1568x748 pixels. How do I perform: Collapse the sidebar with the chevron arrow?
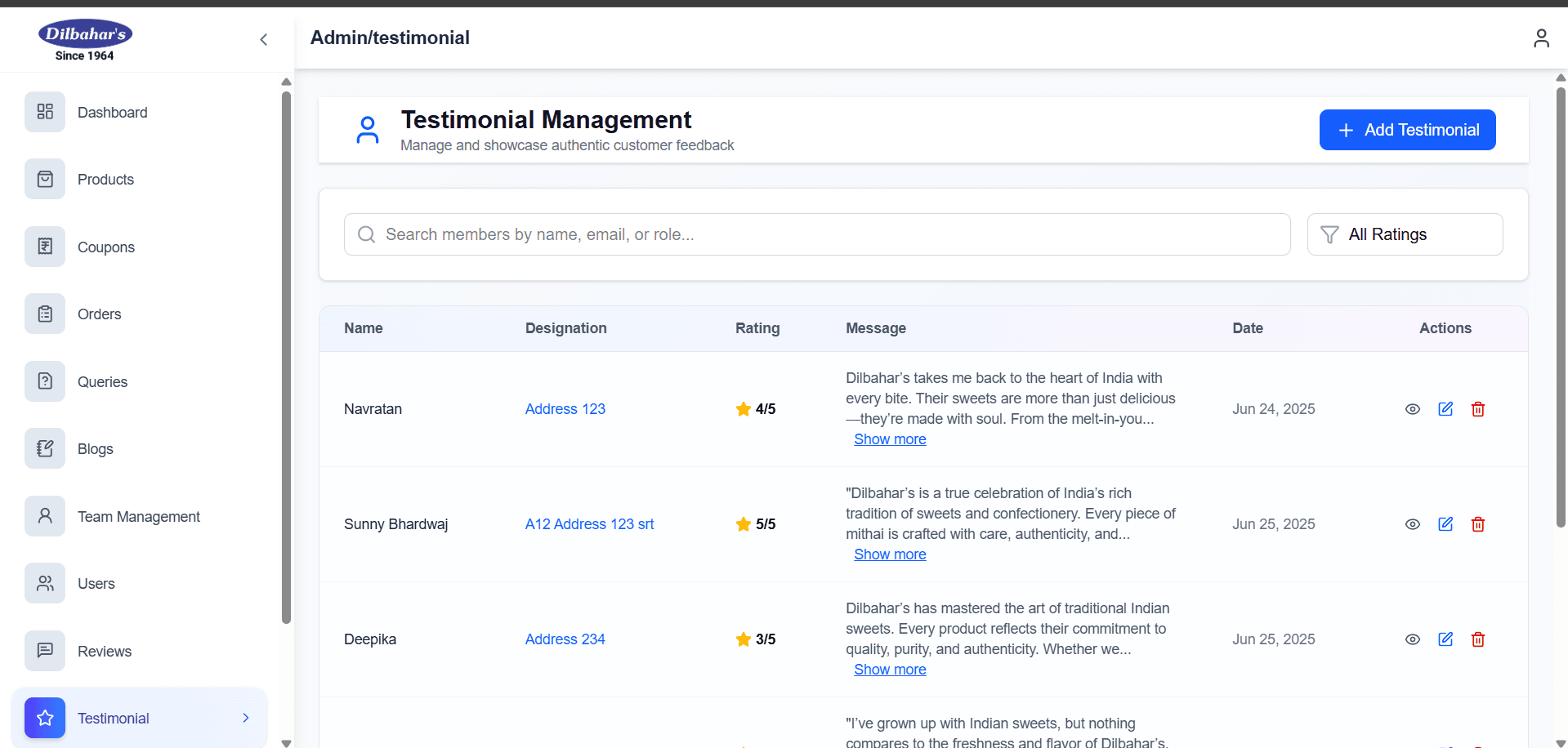pyautogui.click(x=264, y=39)
